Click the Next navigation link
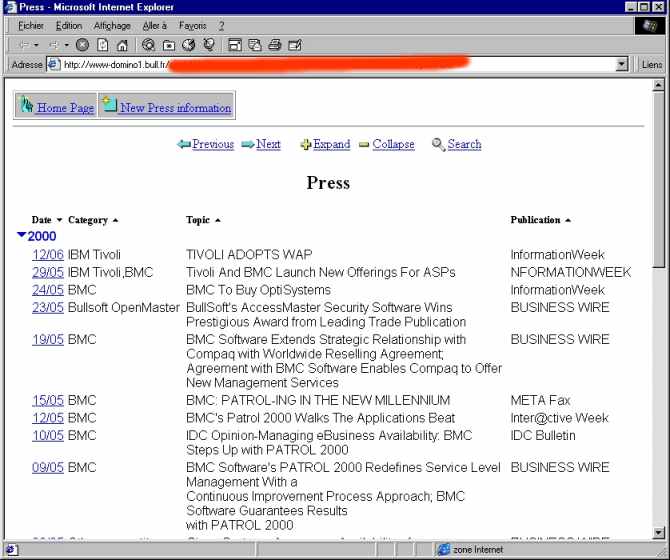Viewport: 670px width, 560px height. (x=268, y=144)
